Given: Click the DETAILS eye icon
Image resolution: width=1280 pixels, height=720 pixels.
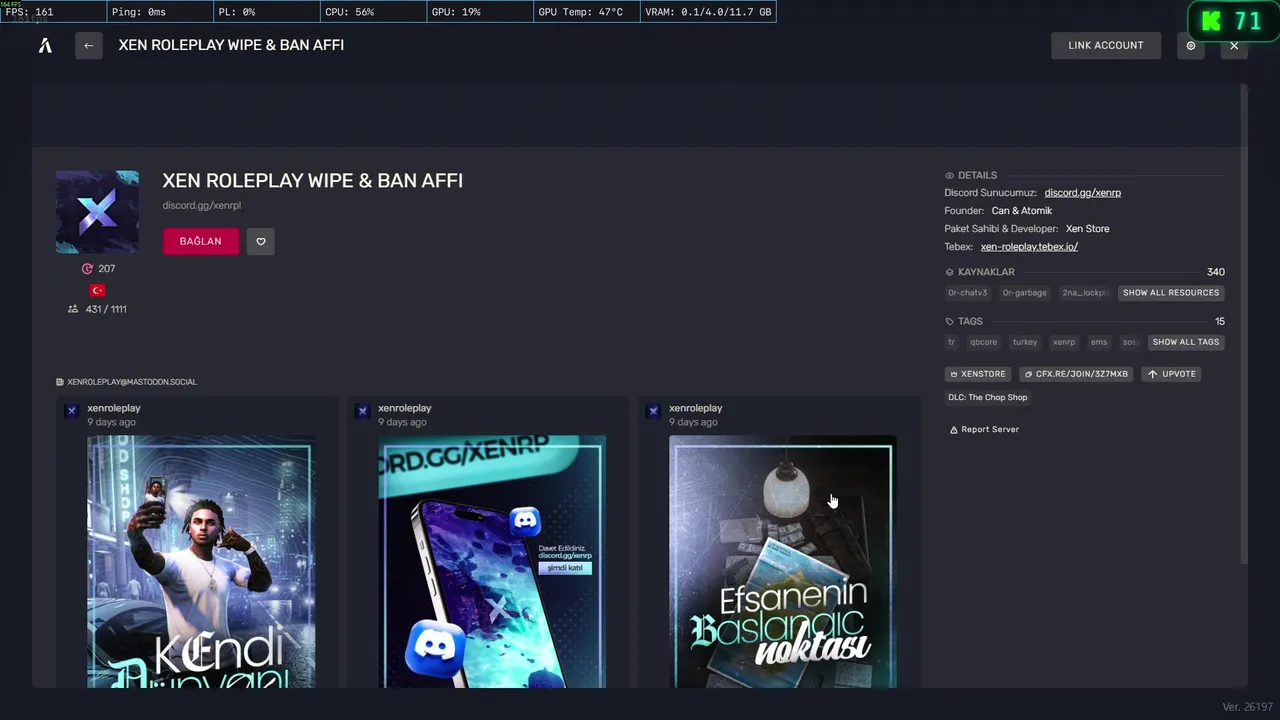Looking at the screenshot, I should (950, 176).
